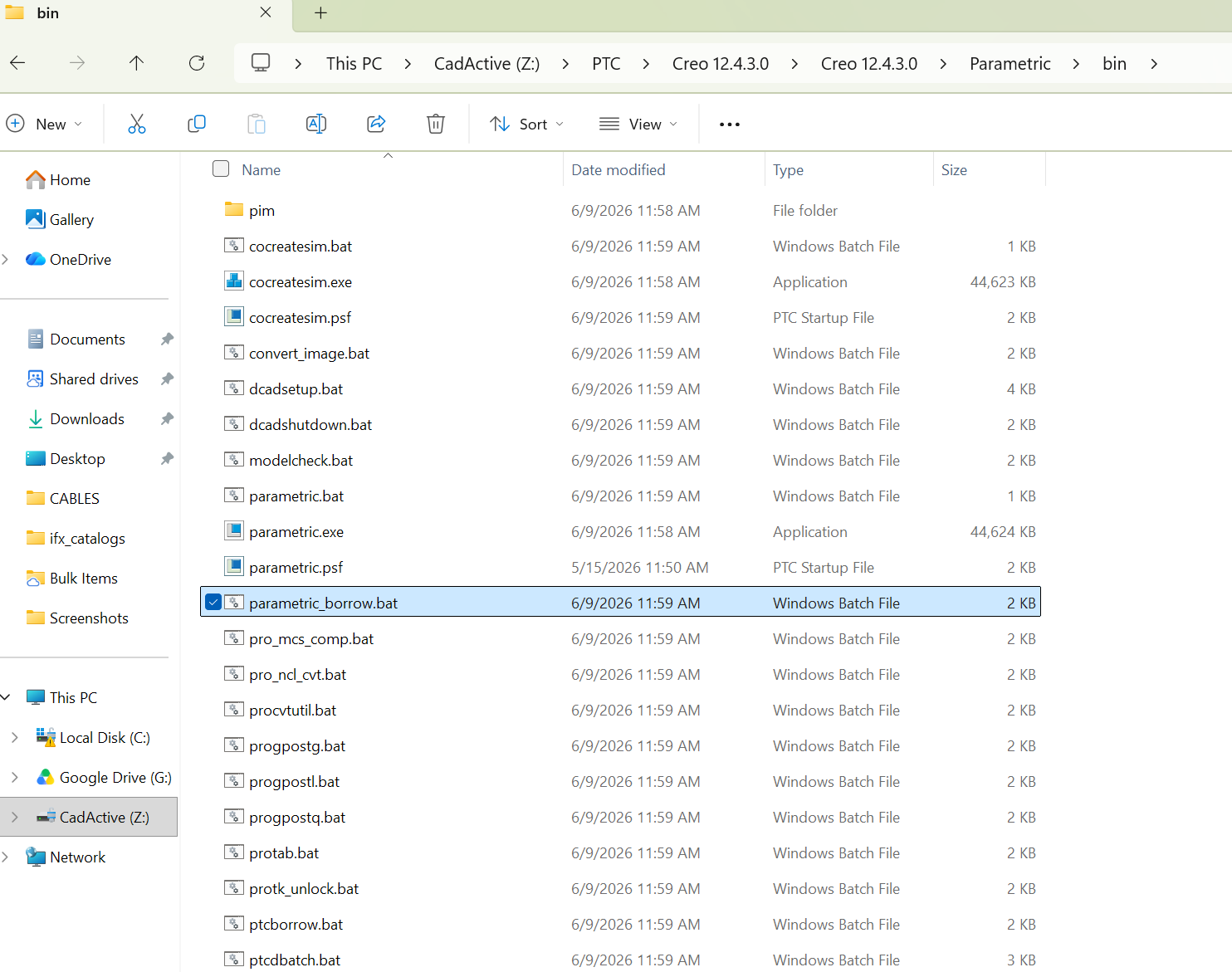
Task: Click the CadActive (Z:) breadcrumb
Action: click(487, 64)
